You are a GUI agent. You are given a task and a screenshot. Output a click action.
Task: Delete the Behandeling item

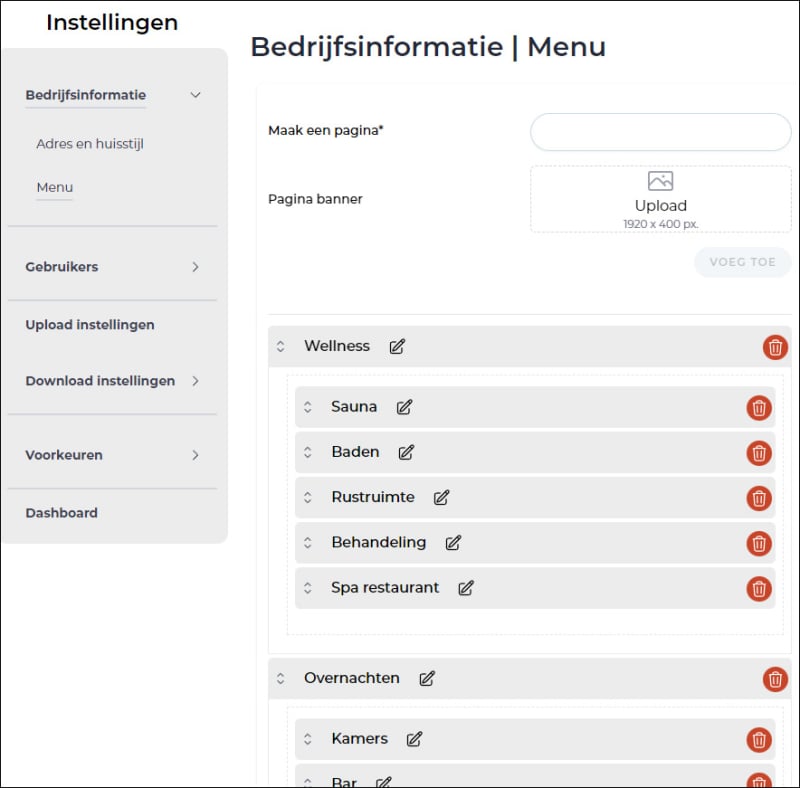click(x=759, y=544)
